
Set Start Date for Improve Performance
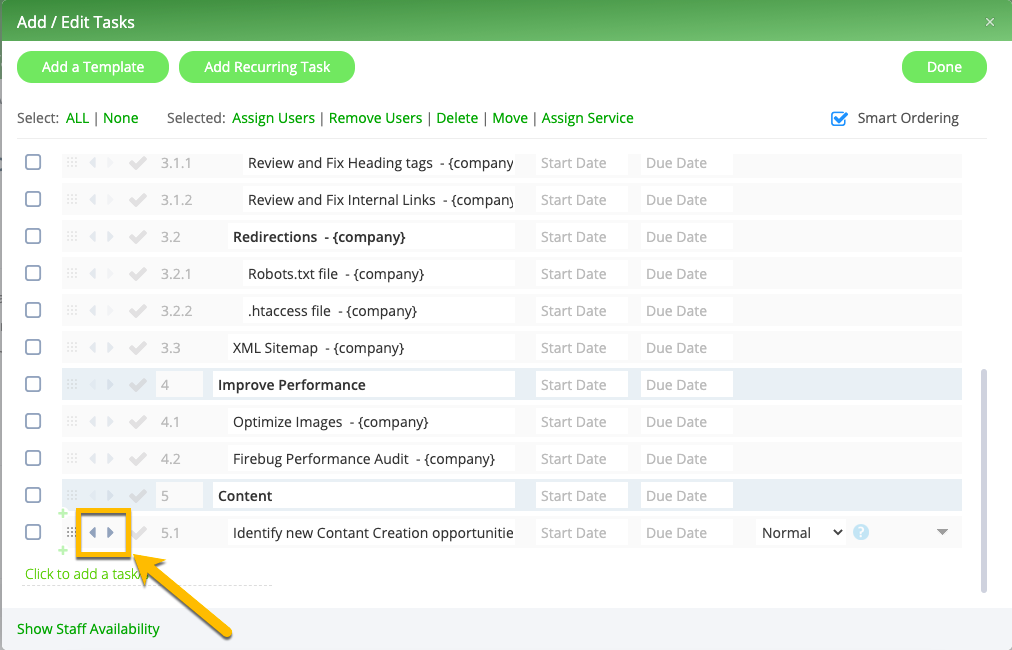coord(582,385)
